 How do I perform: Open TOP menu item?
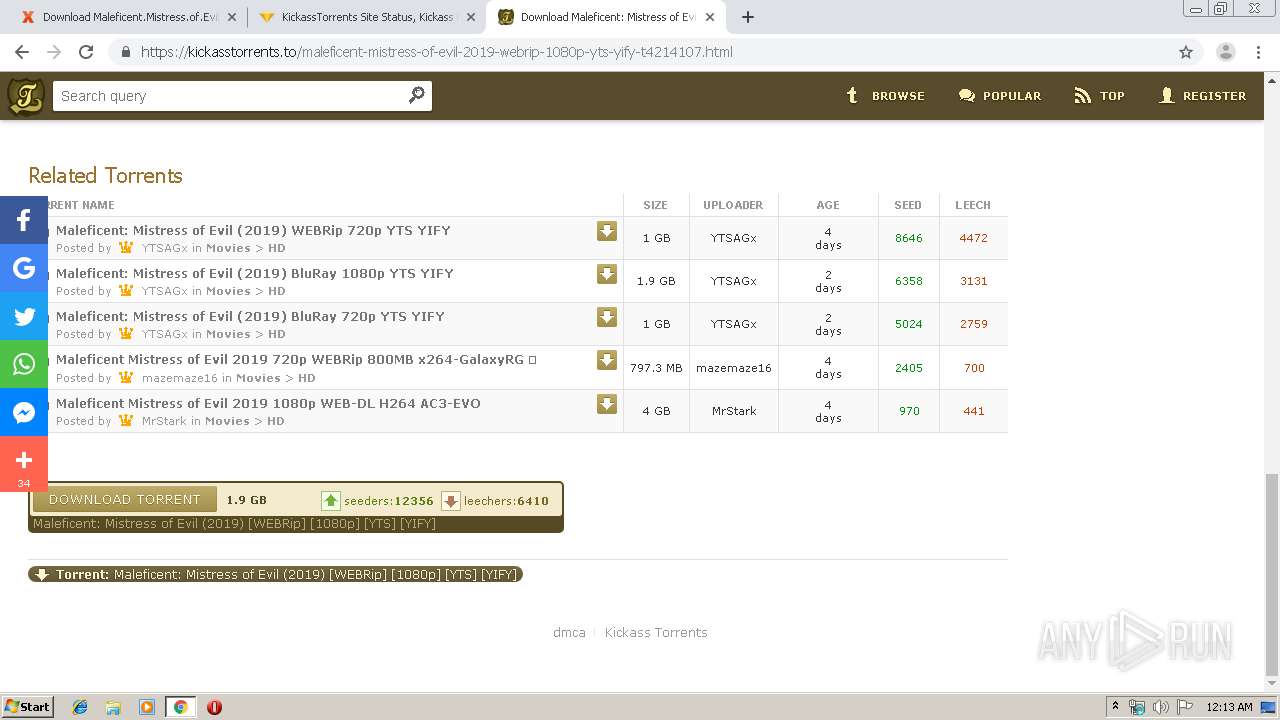[1100, 96]
